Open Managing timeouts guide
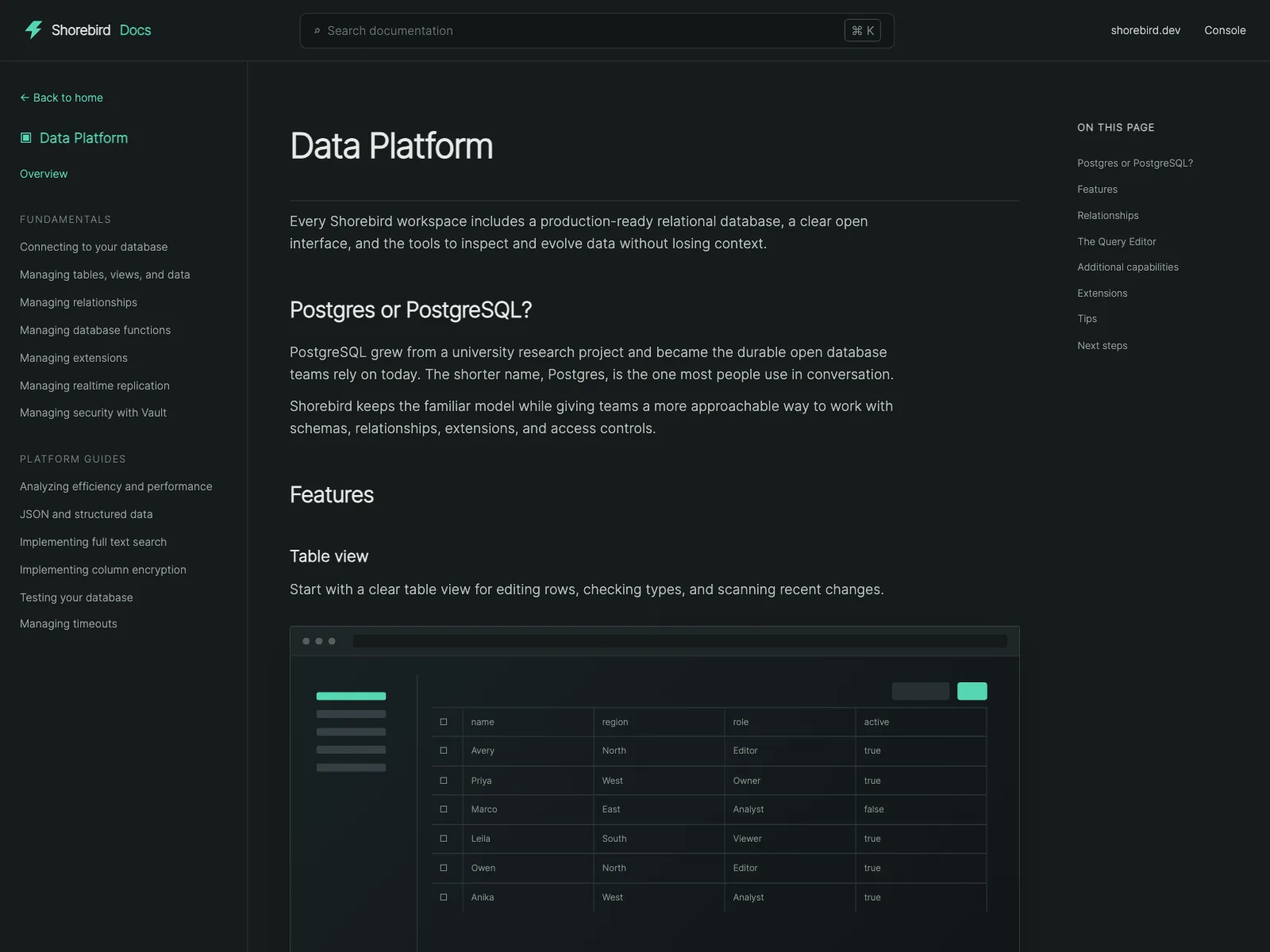1270x952 pixels. 68,624
